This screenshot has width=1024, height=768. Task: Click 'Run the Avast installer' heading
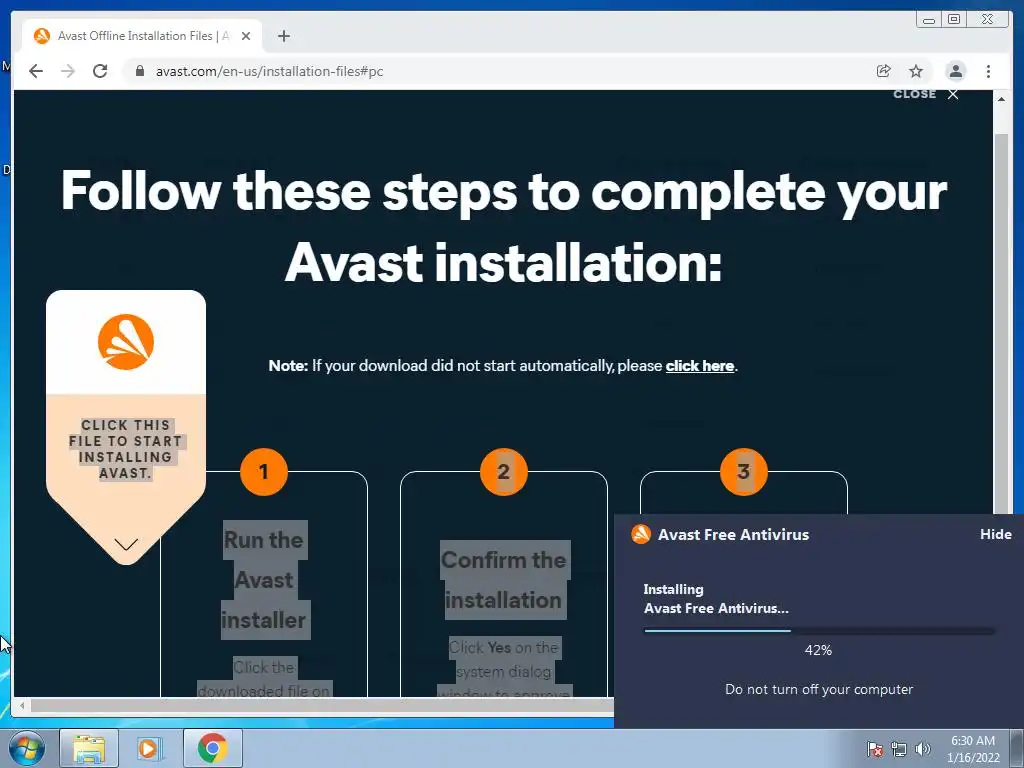point(264,580)
